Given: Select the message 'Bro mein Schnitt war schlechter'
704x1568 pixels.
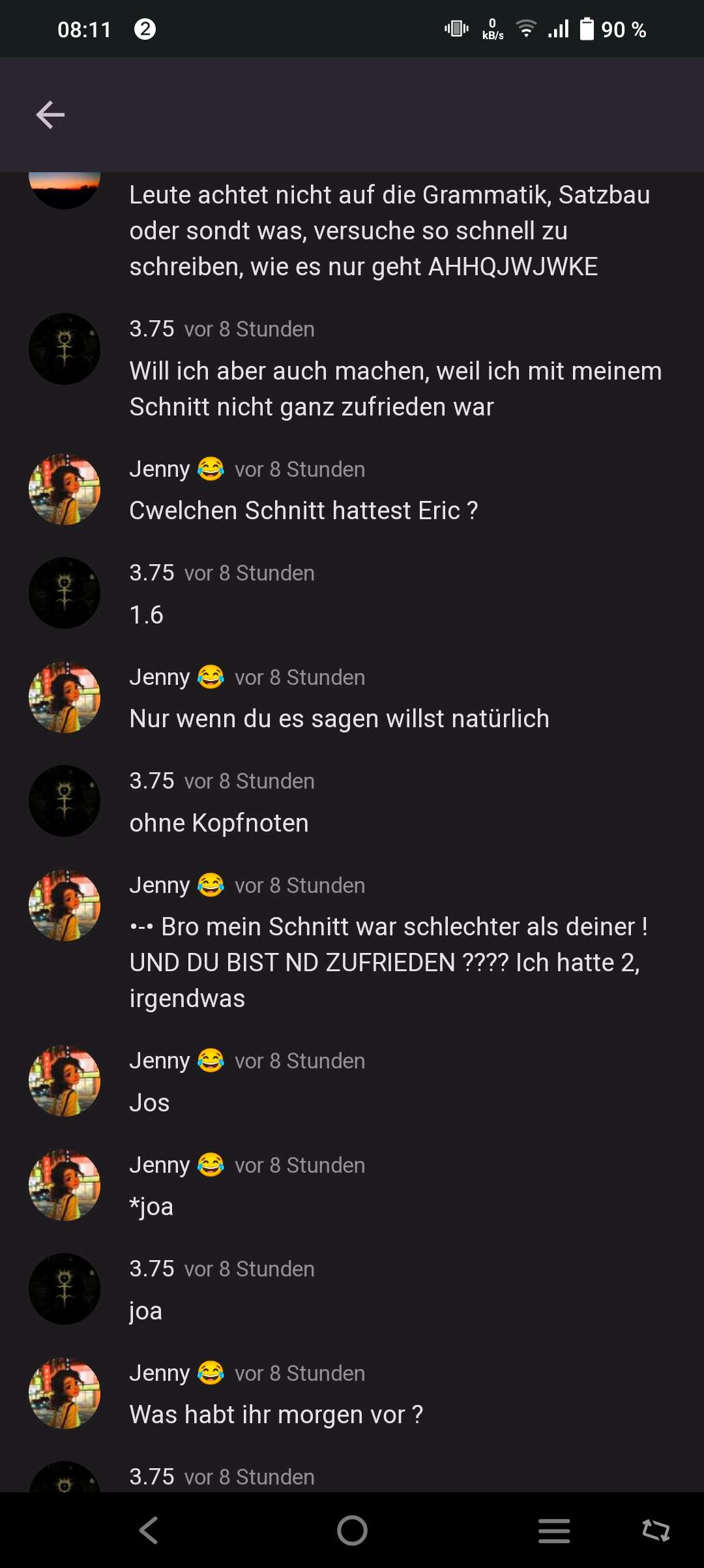Looking at the screenshot, I should [390, 963].
